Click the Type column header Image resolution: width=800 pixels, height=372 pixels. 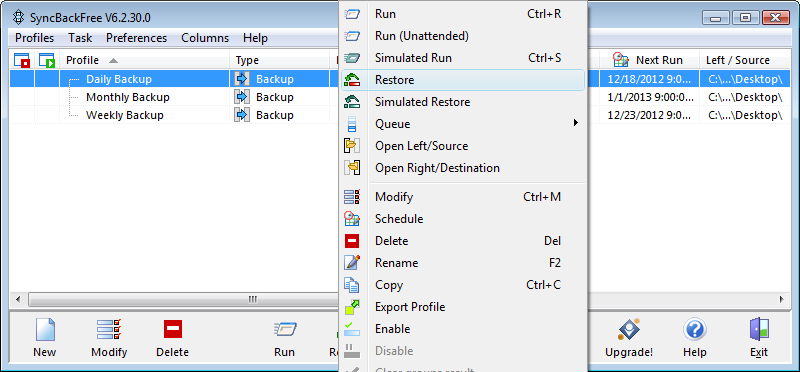[x=280, y=60]
